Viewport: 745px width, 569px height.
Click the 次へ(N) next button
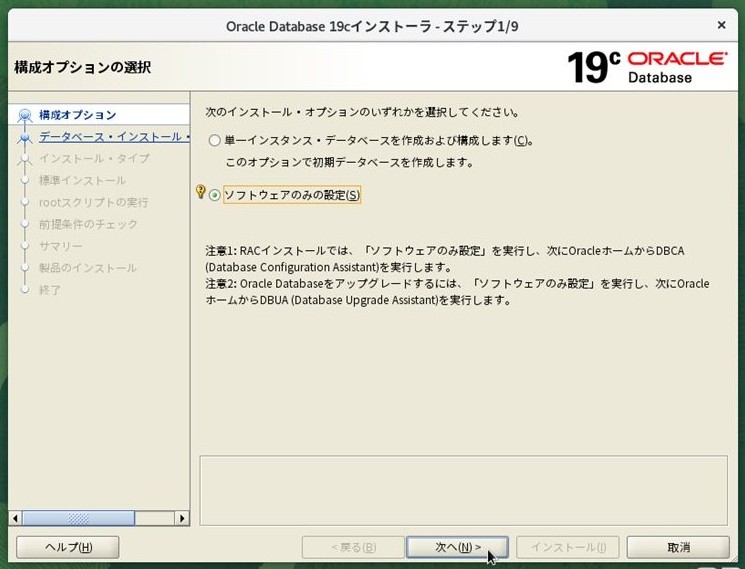click(x=458, y=547)
